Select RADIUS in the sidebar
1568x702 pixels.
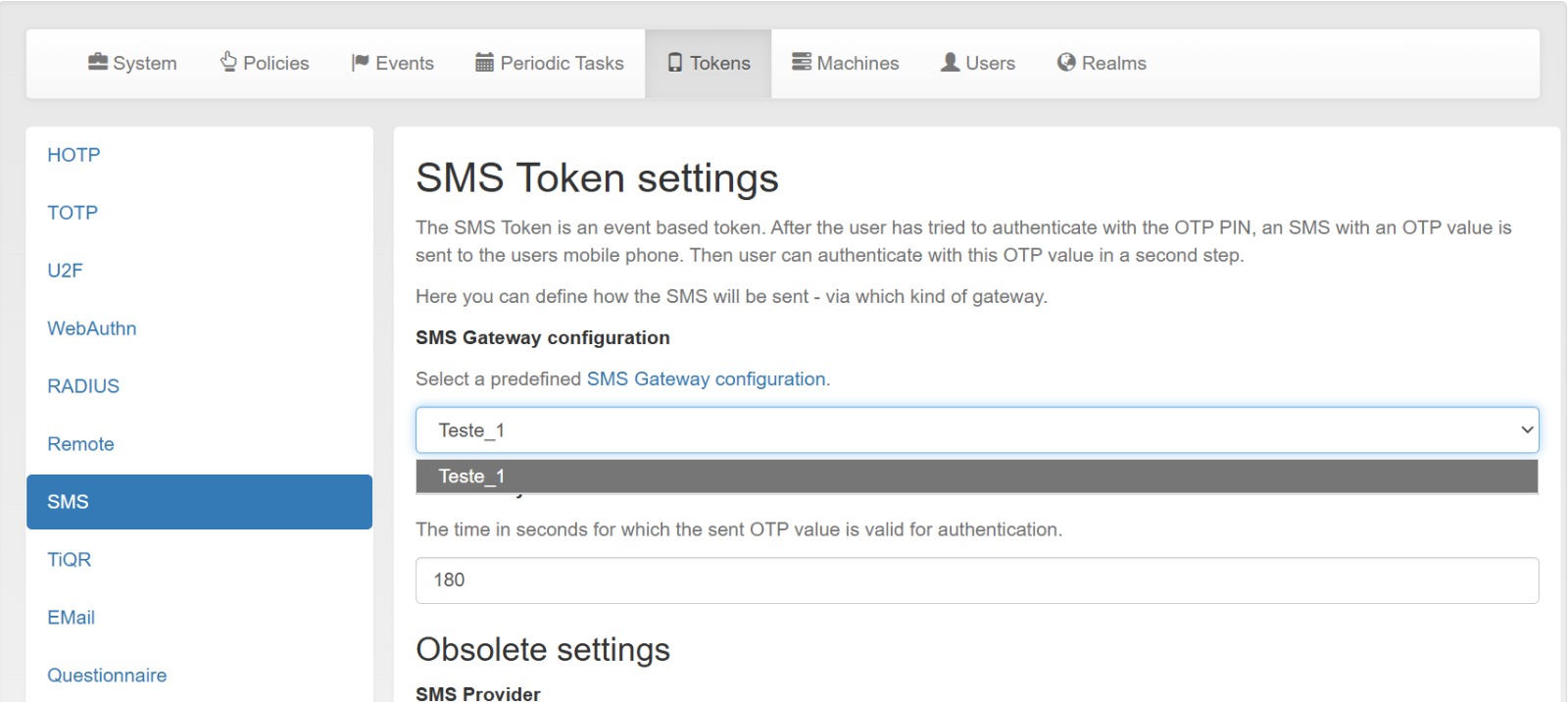(83, 386)
